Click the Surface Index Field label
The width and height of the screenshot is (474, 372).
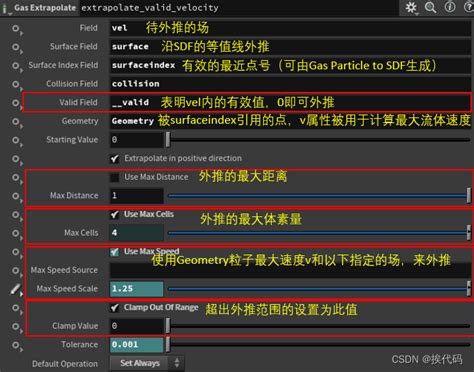[x=63, y=65]
